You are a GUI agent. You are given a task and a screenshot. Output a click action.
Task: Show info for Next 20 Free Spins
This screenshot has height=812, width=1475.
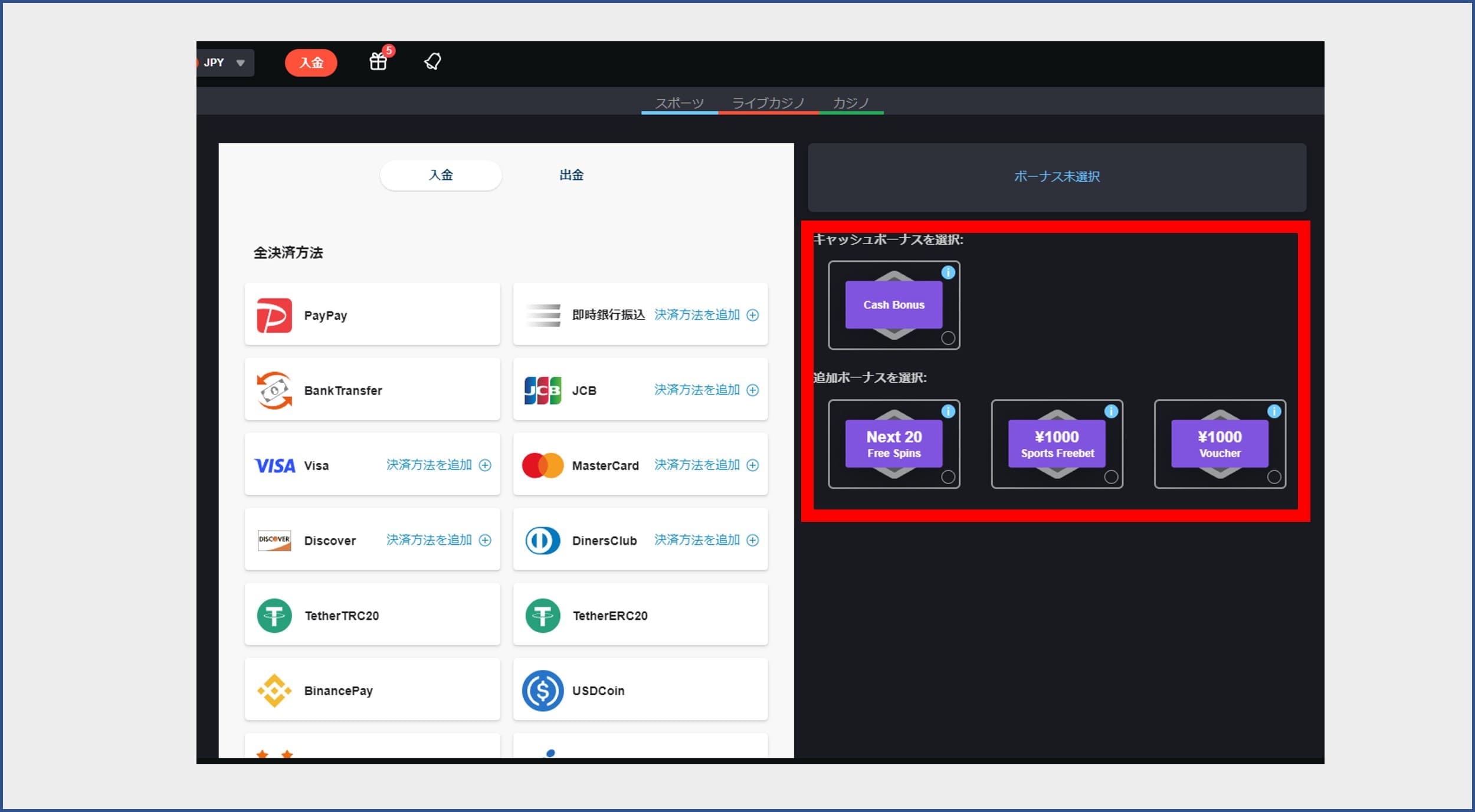coord(948,412)
